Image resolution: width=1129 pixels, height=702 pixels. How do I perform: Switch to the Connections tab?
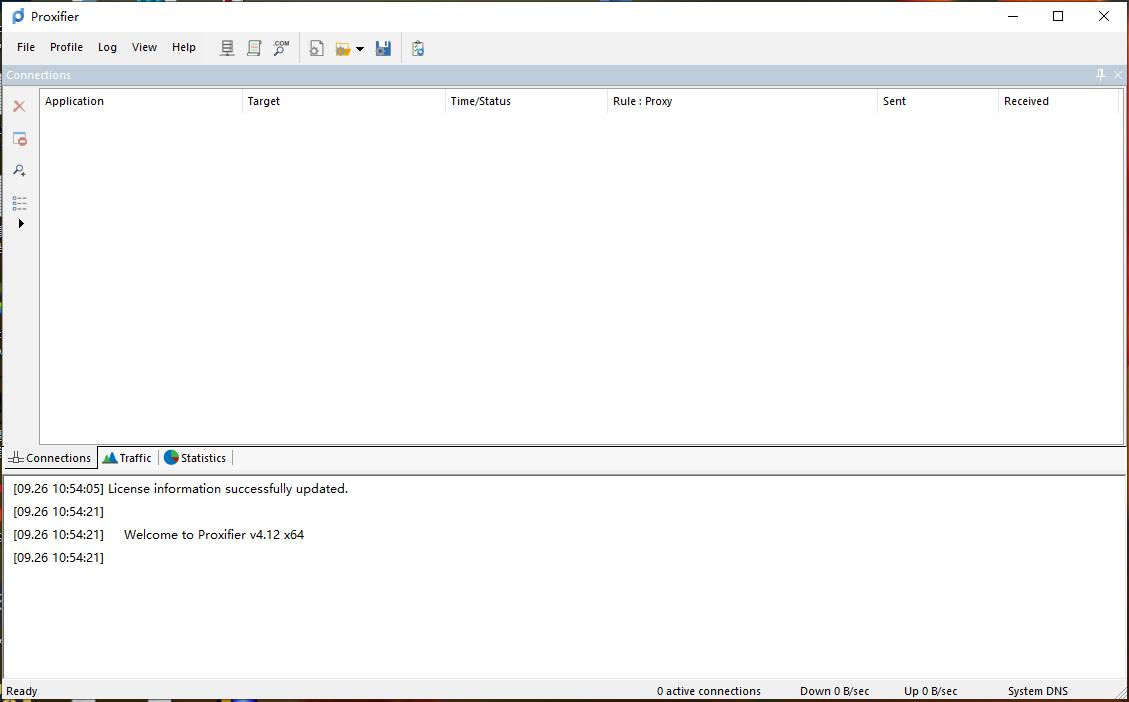coord(50,458)
